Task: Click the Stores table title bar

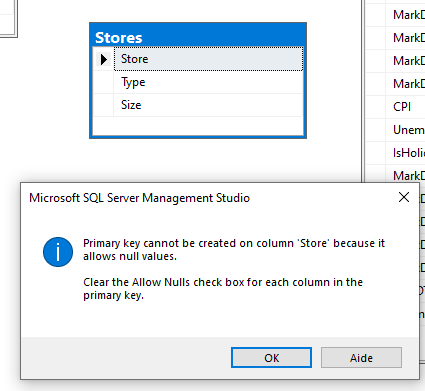Action: coord(198,35)
